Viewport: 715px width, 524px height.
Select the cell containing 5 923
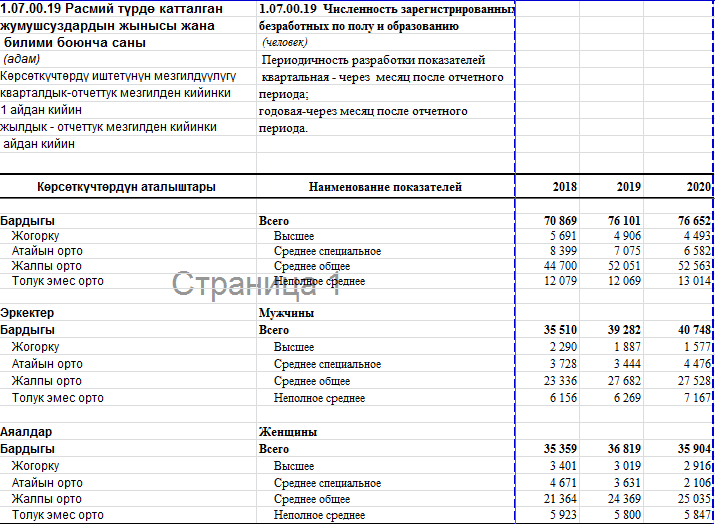547,514
